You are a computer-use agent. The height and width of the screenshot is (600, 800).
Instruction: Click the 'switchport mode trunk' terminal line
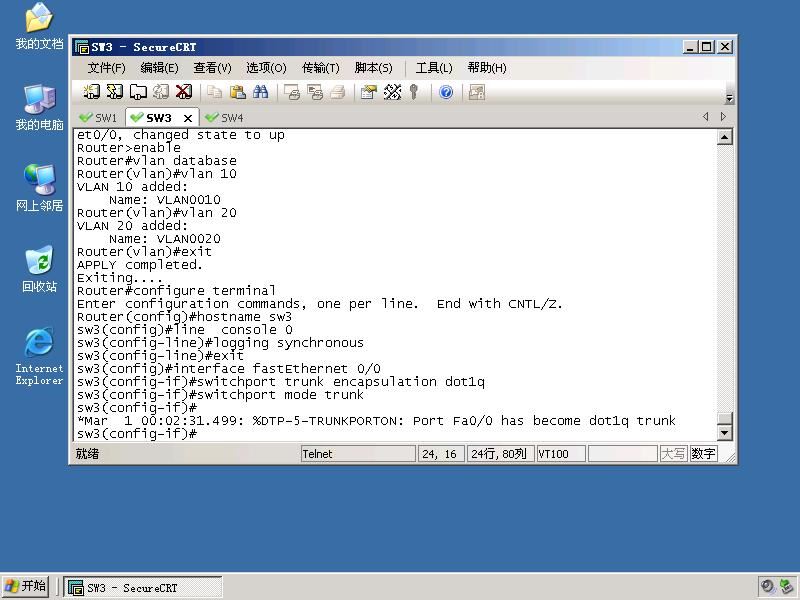tap(220, 395)
